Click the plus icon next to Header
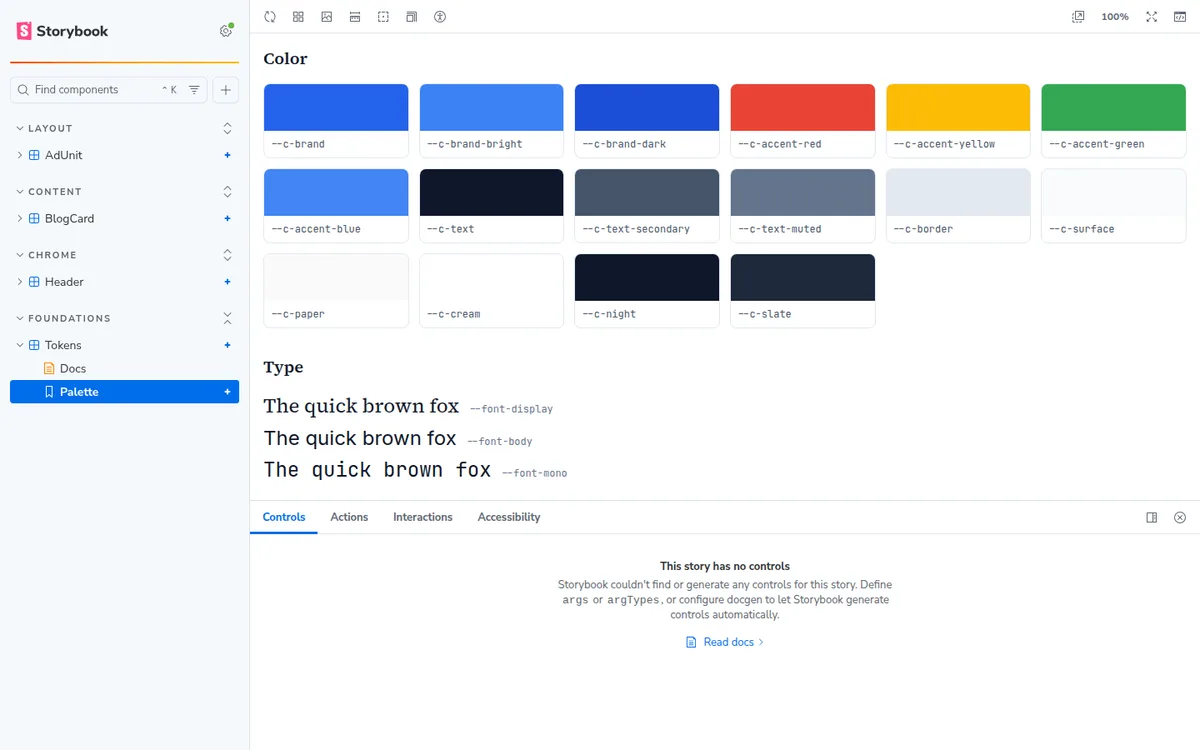Screen dimensions: 1200x750 pyautogui.click(x=228, y=282)
